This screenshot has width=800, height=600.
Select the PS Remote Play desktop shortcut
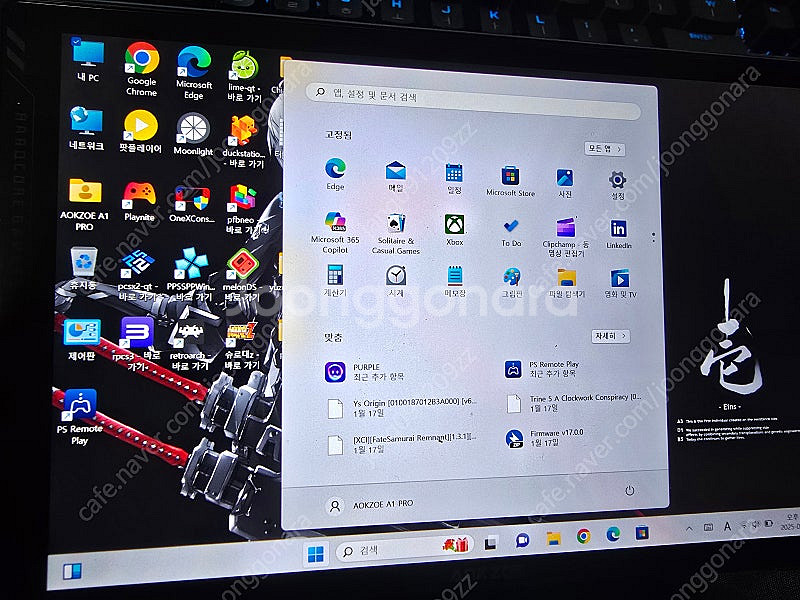click(x=80, y=417)
